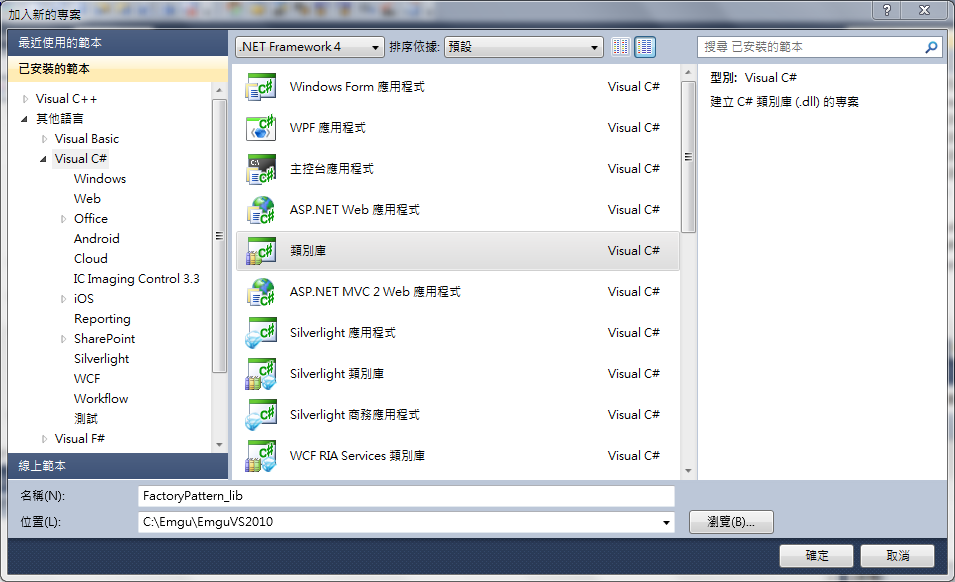The image size is (955, 582).
Task: Select the ASP.NET Web 應用程式 template icon
Action: point(261,210)
